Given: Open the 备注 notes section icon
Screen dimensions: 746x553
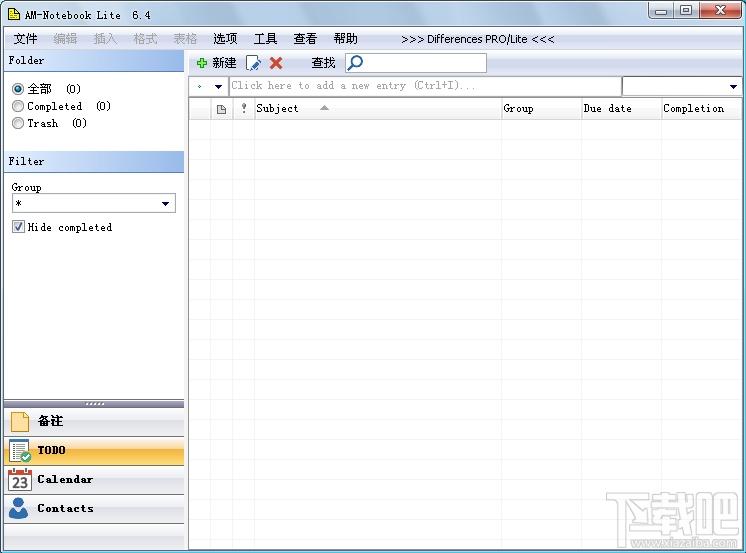Looking at the screenshot, I should tap(20, 422).
